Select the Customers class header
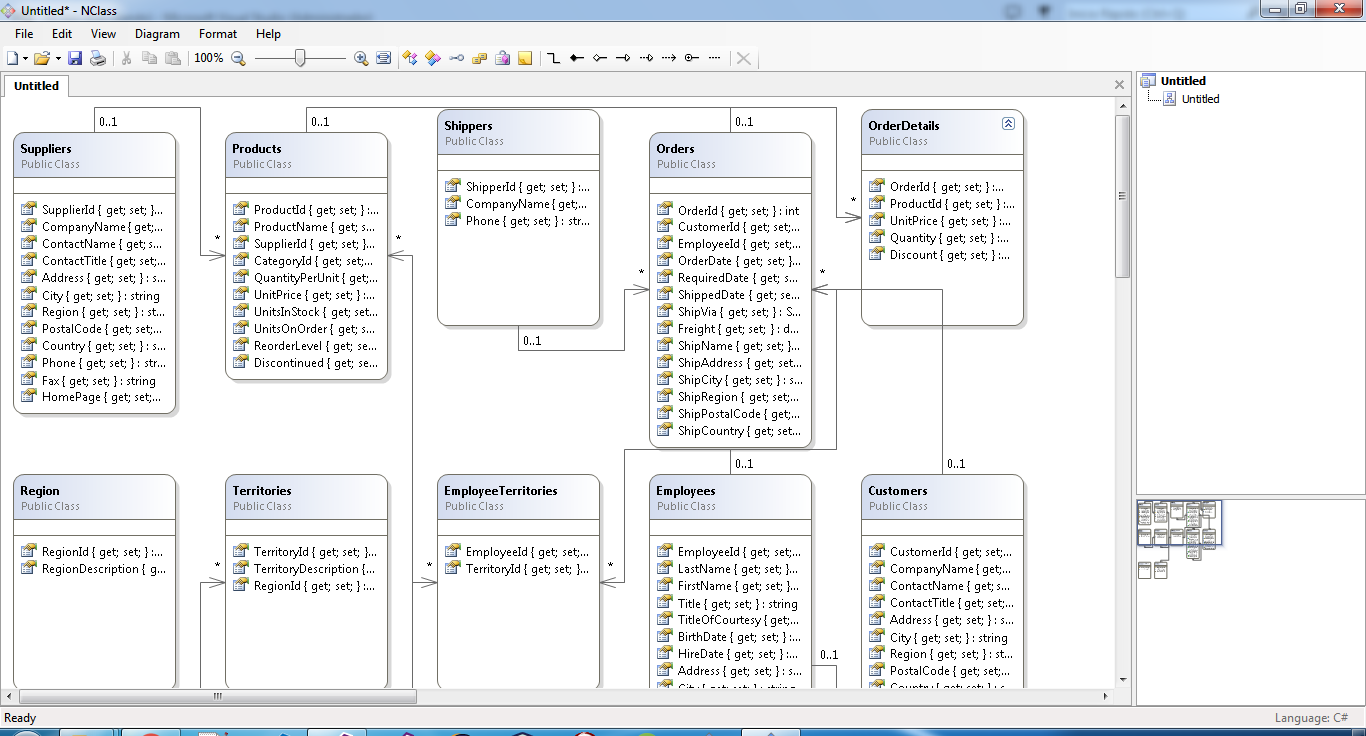 (943, 498)
